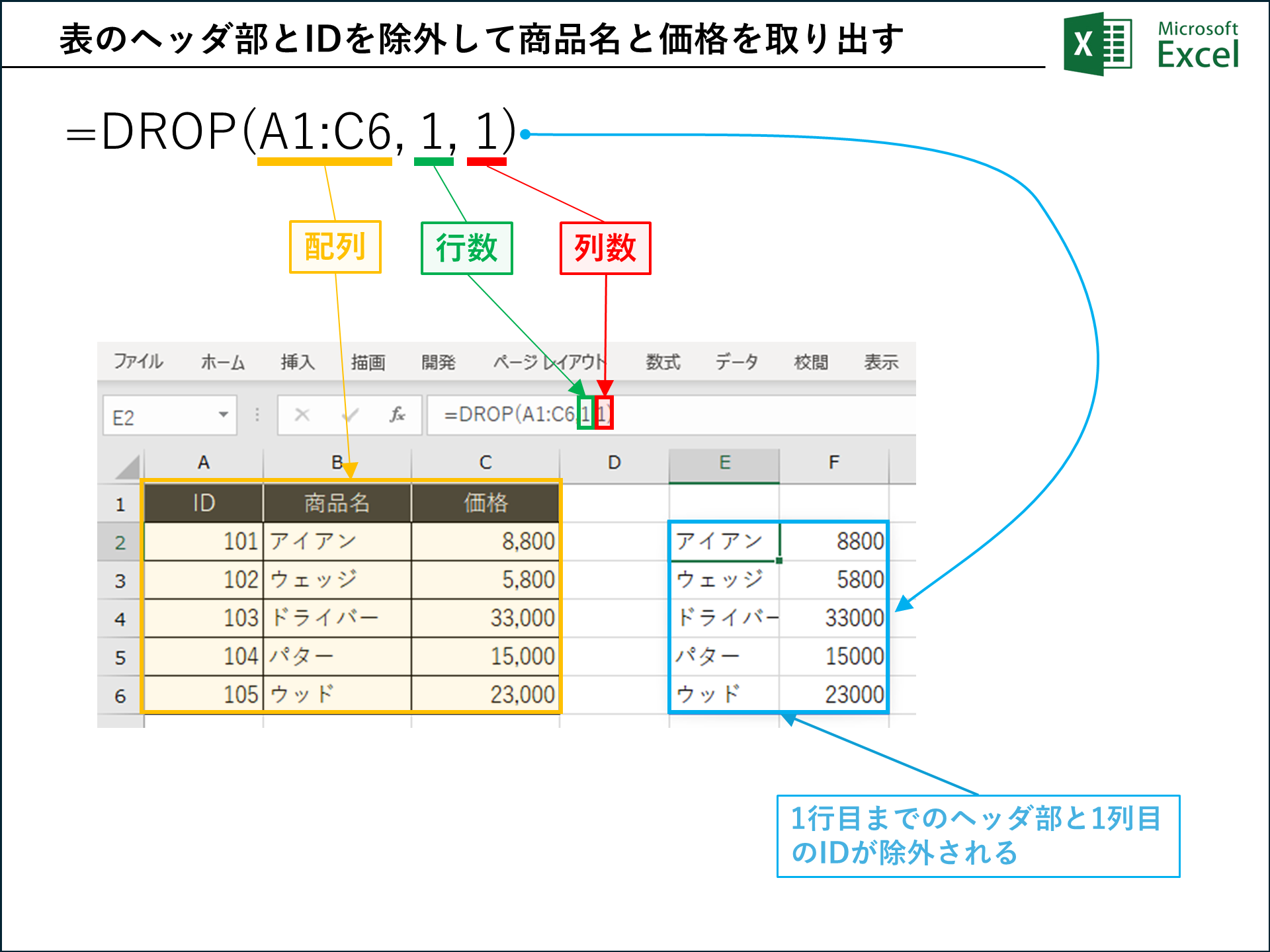Select the yellow 配列 label box

pos(335,246)
